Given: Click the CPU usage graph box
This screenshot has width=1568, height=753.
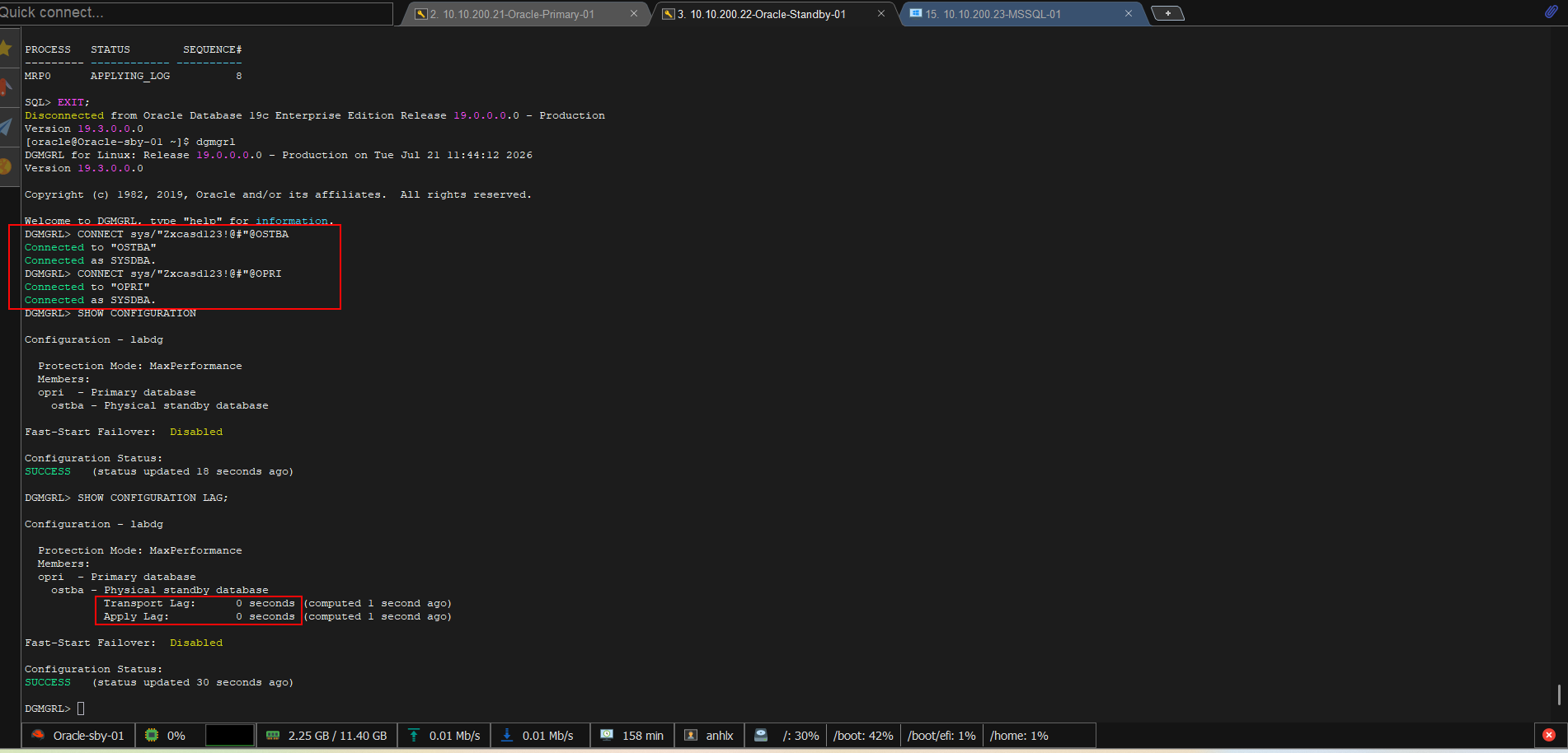Looking at the screenshot, I should [229, 735].
